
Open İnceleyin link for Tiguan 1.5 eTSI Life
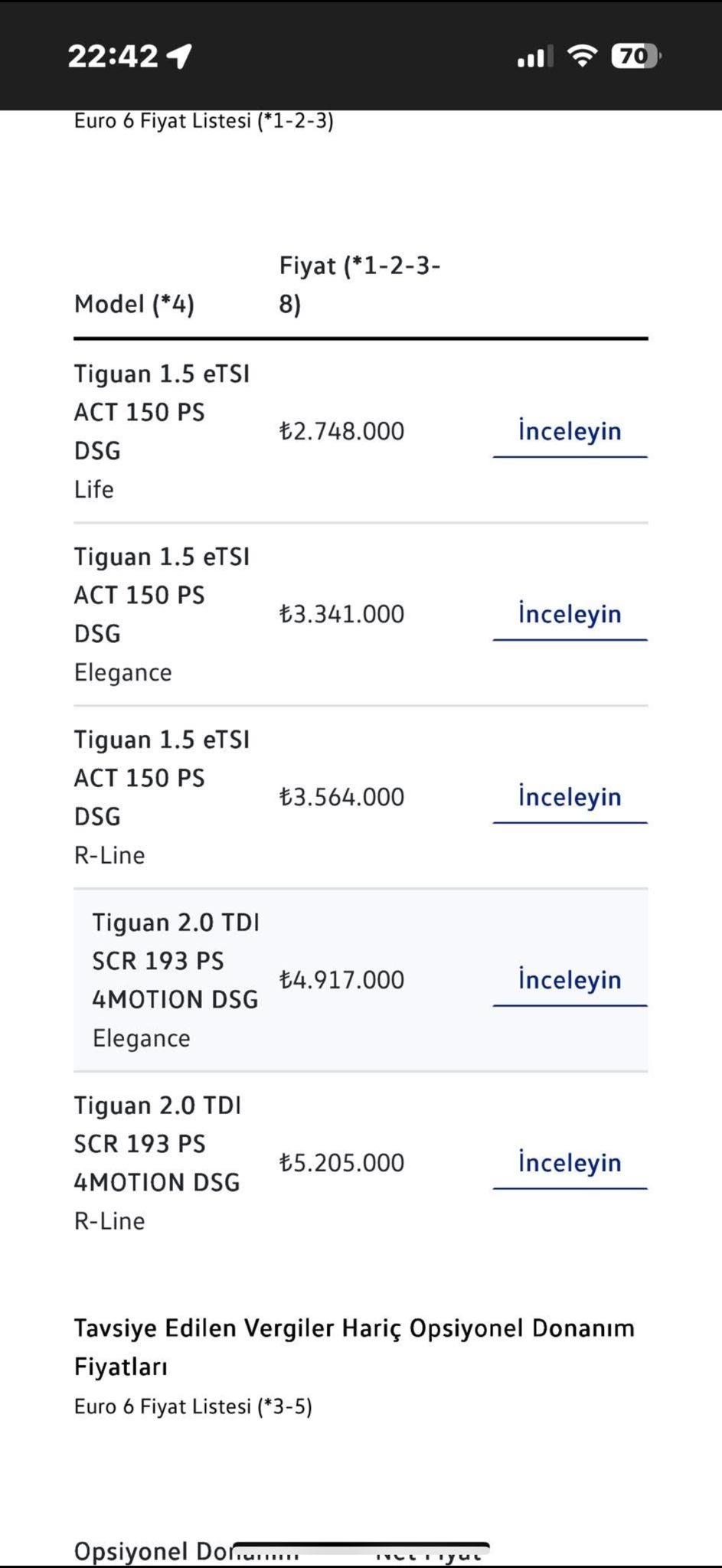pyautogui.click(x=570, y=431)
